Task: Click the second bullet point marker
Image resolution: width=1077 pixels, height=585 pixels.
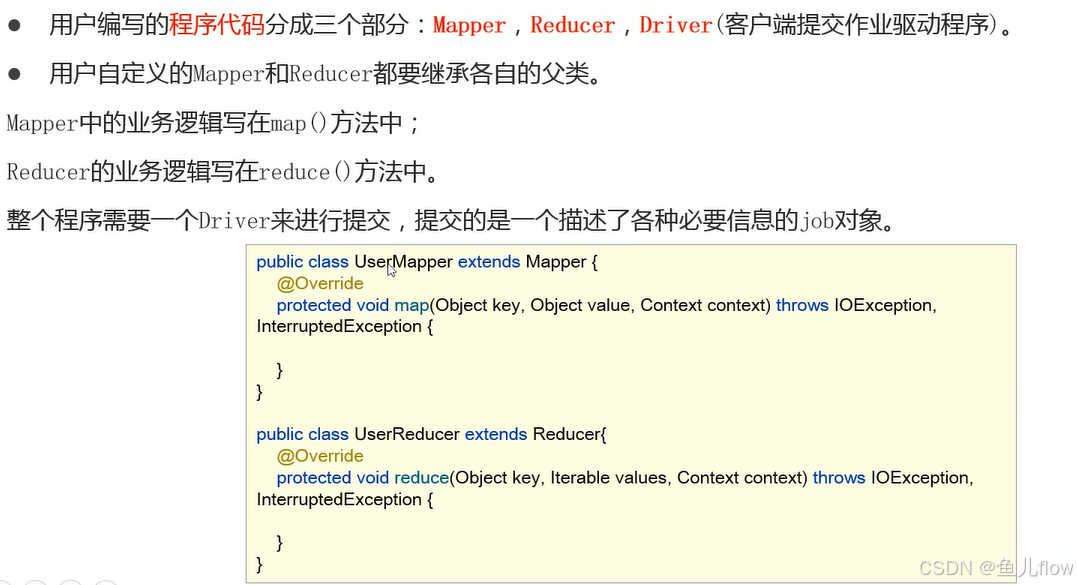Action: coord(12,73)
